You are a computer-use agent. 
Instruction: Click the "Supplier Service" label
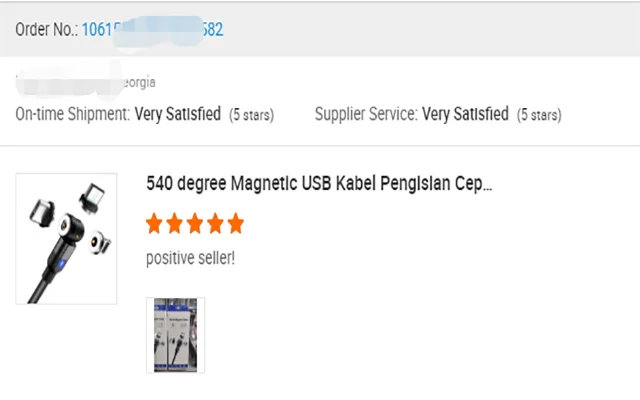366,114
